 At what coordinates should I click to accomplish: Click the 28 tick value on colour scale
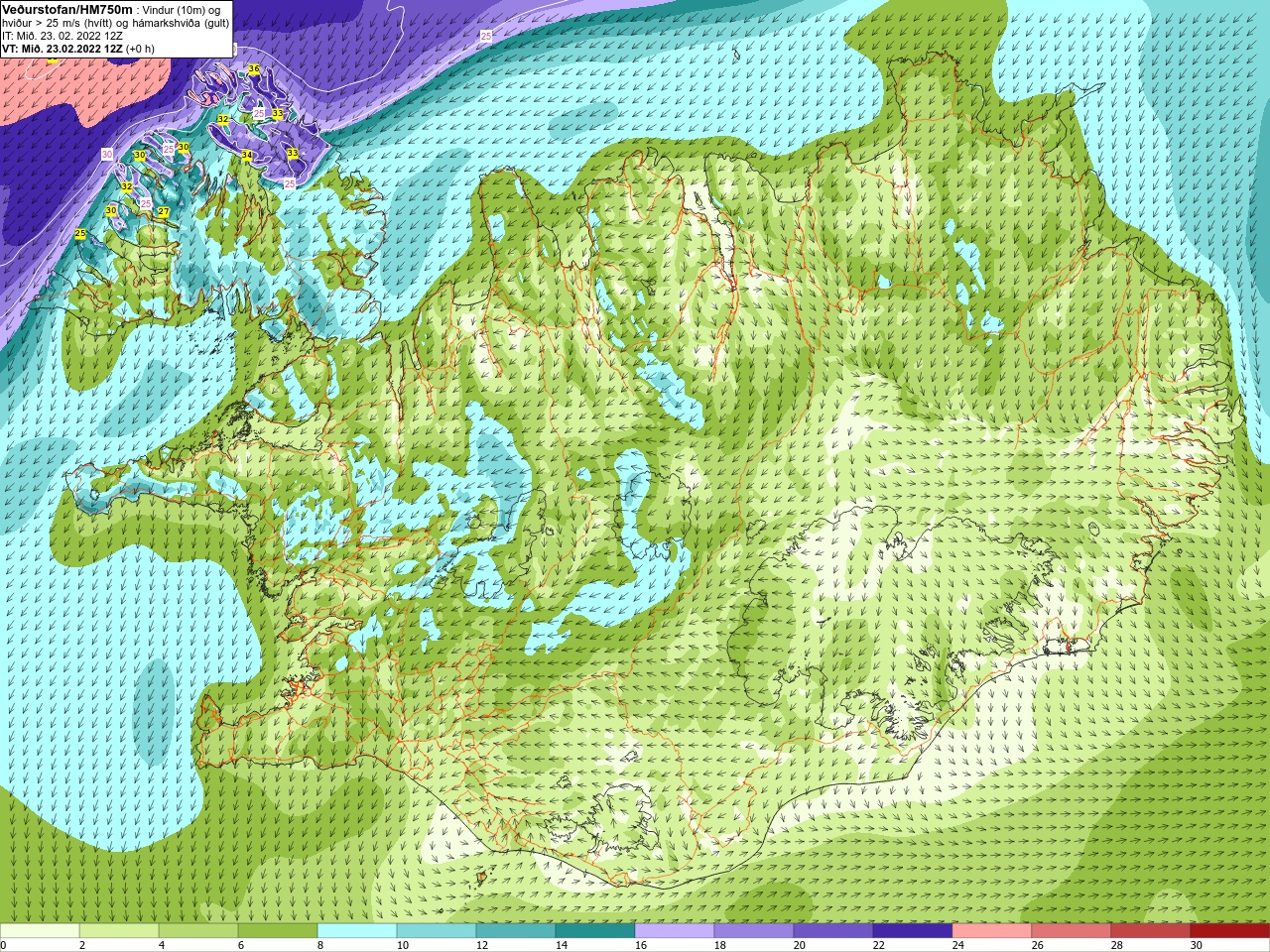pos(1117,945)
